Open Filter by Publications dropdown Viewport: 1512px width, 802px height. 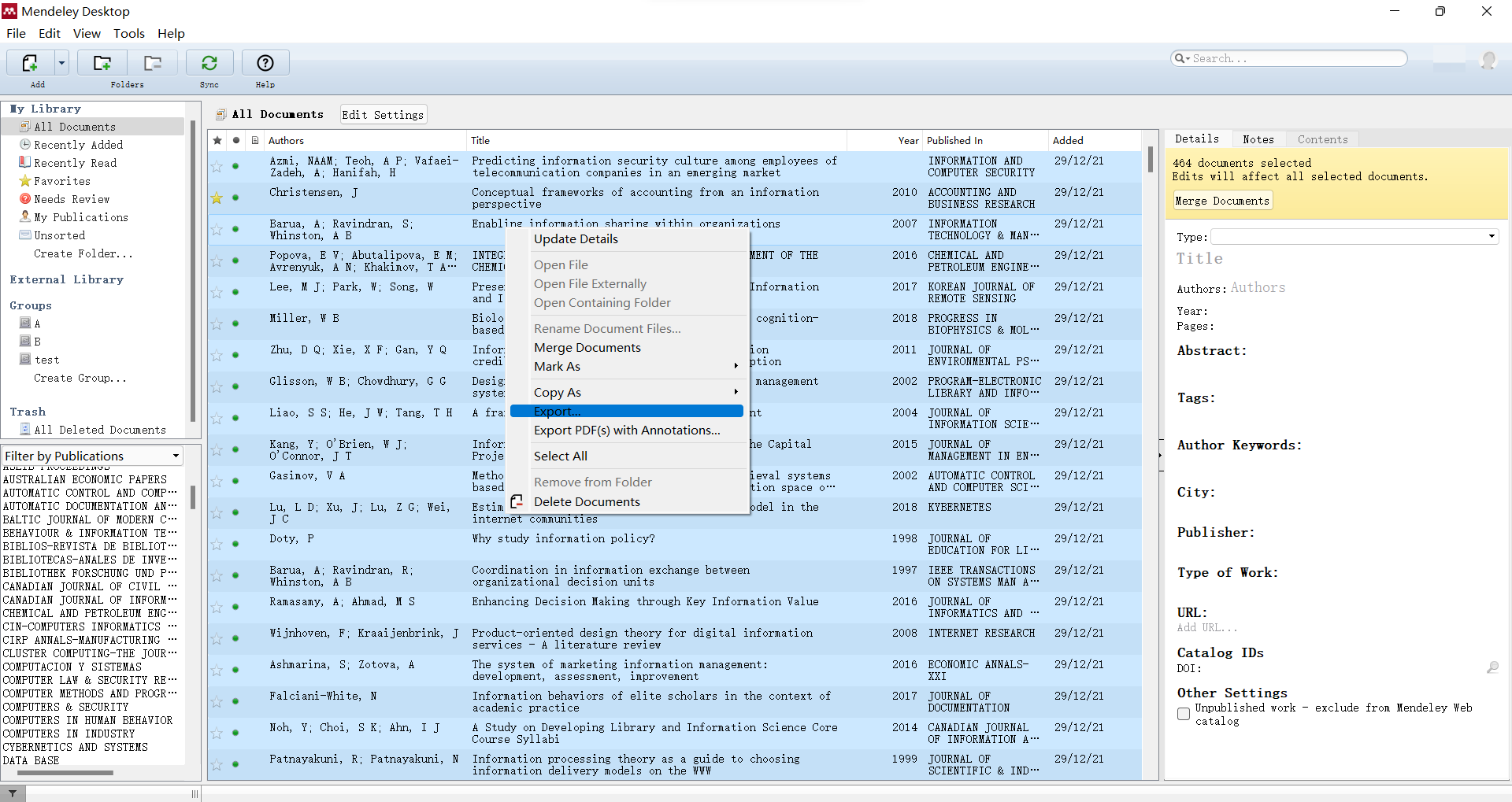pos(92,456)
